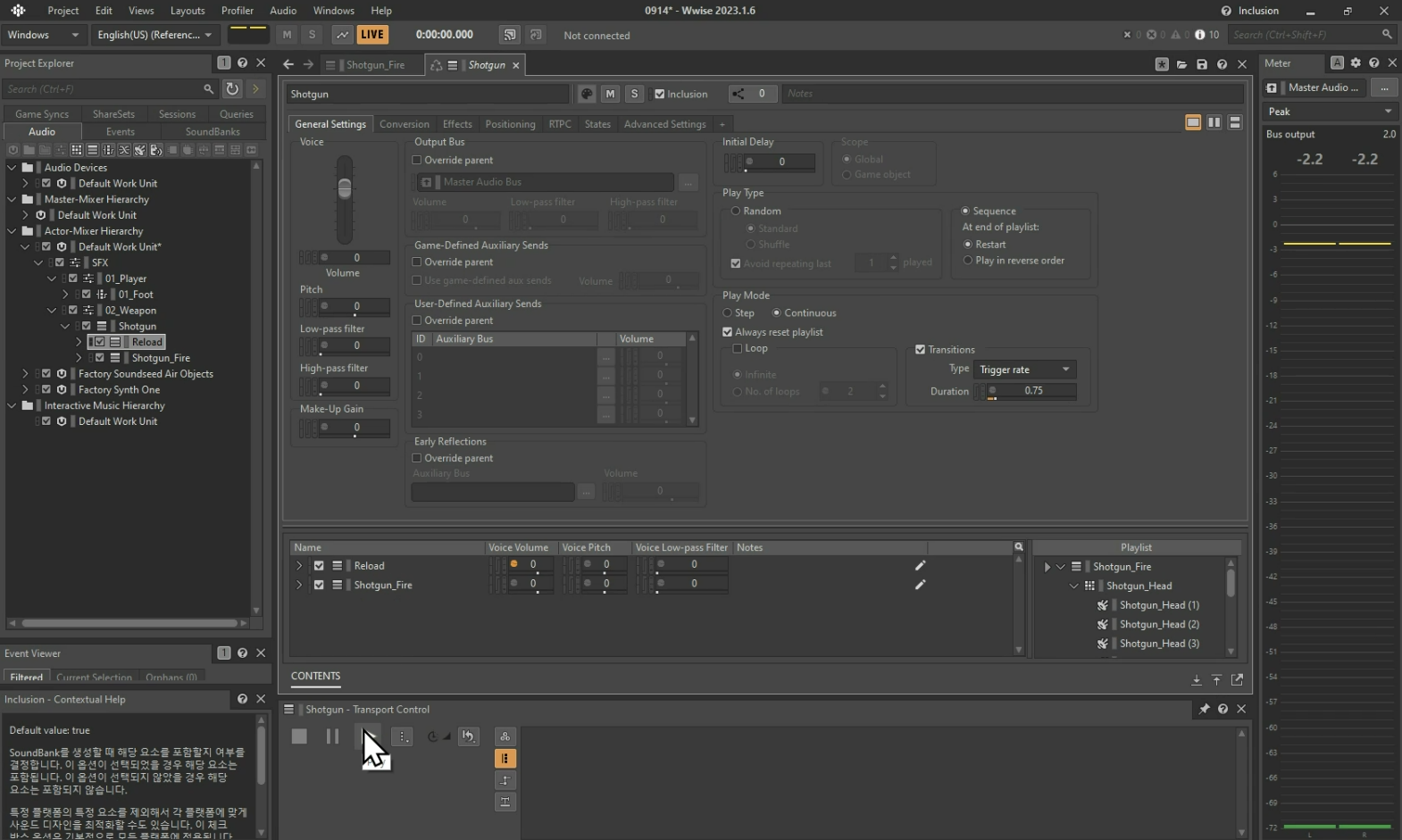The image size is (1402, 840).
Task: Click the Mute M button beside Shotgun name
Action: 610,94
